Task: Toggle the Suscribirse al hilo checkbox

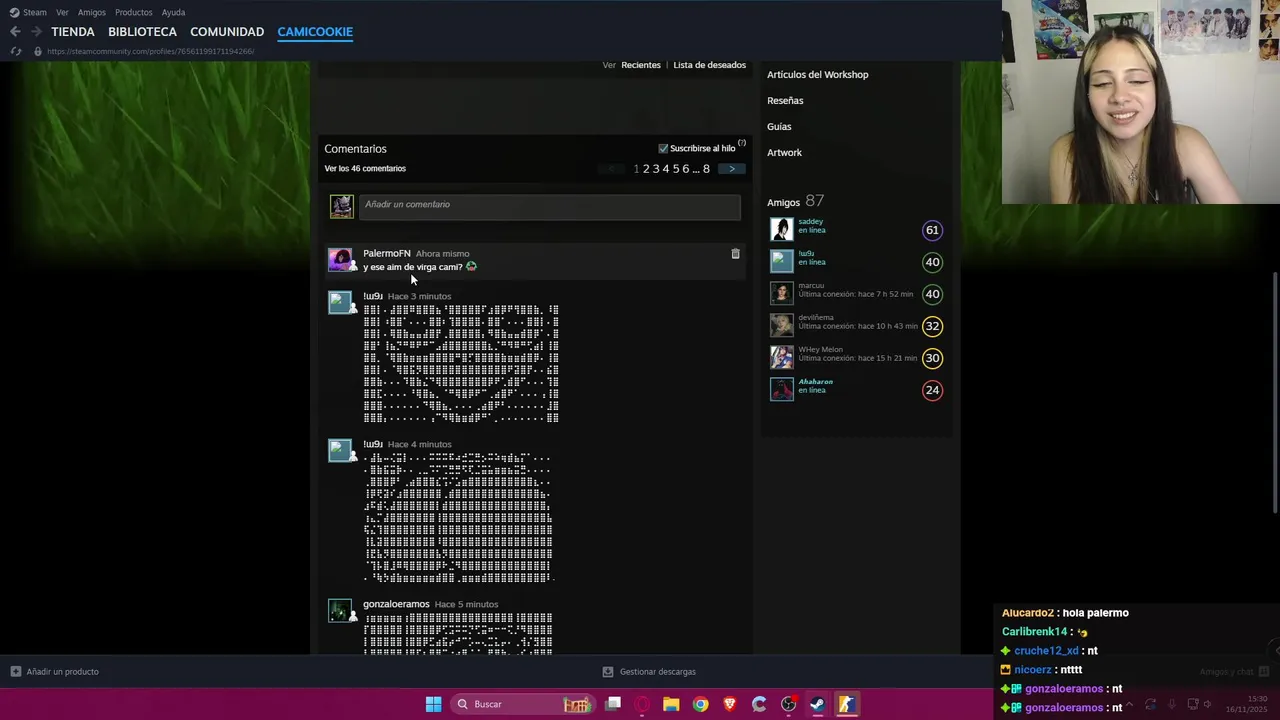Action: pyautogui.click(x=663, y=149)
